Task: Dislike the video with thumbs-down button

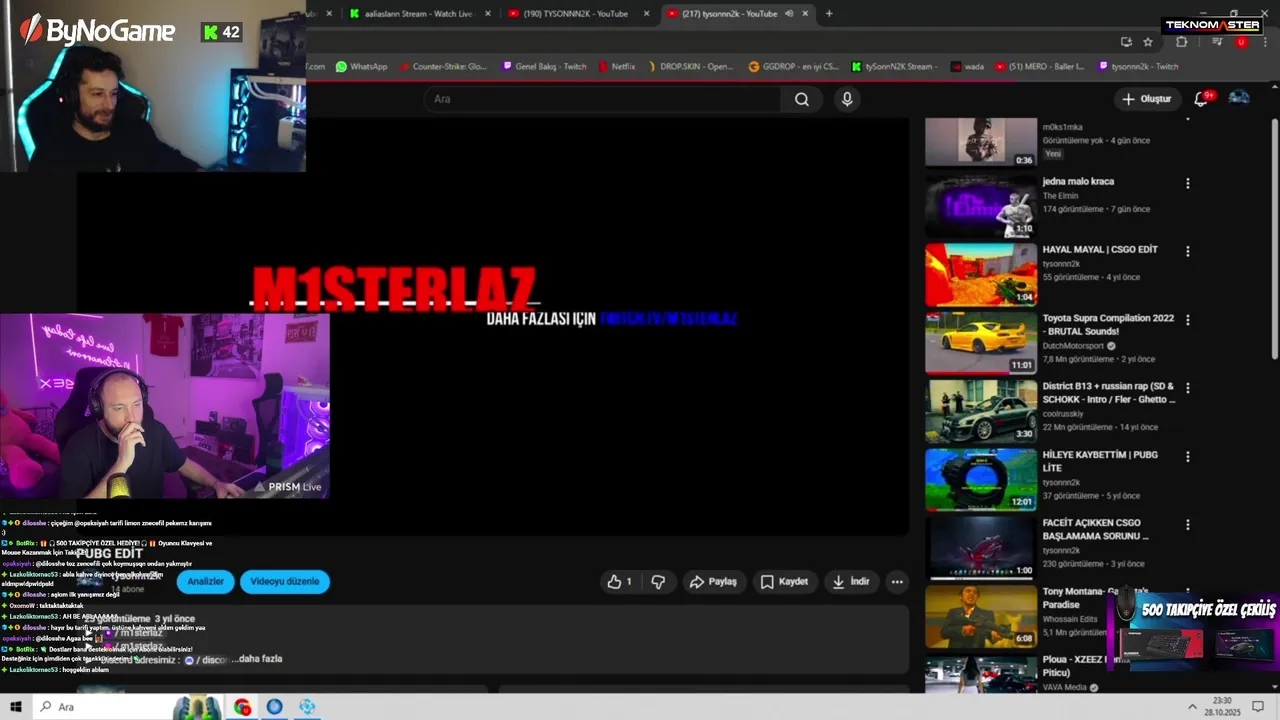Action: point(658,582)
